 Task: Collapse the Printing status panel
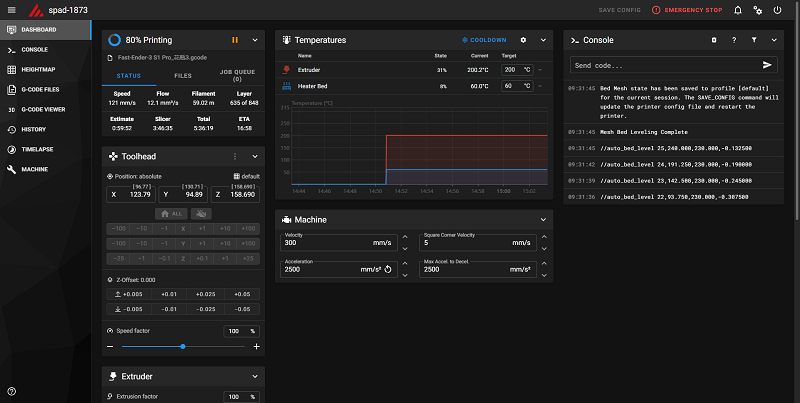pyautogui.click(x=255, y=40)
